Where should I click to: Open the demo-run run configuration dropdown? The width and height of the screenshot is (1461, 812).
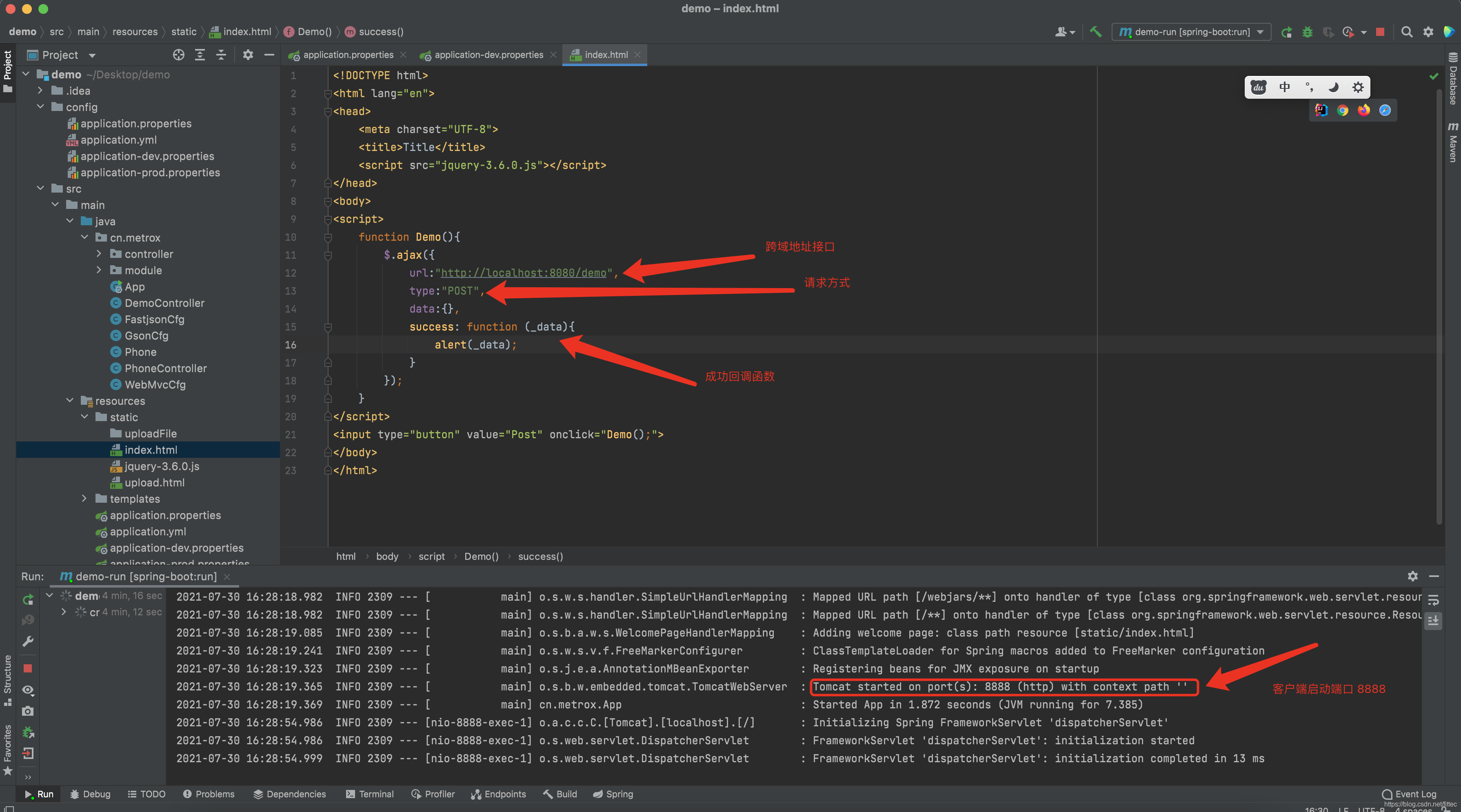(1191, 32)
